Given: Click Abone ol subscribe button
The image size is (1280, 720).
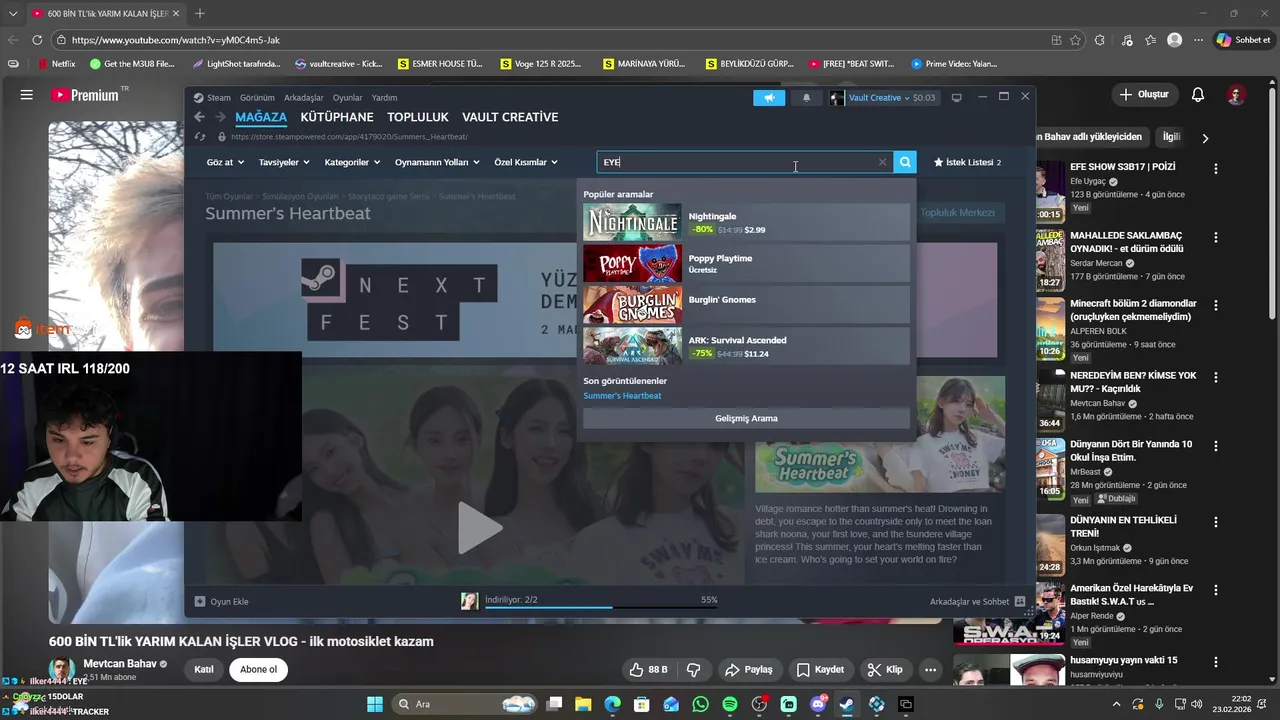Looking at the screenshot, I should (258, 670).
